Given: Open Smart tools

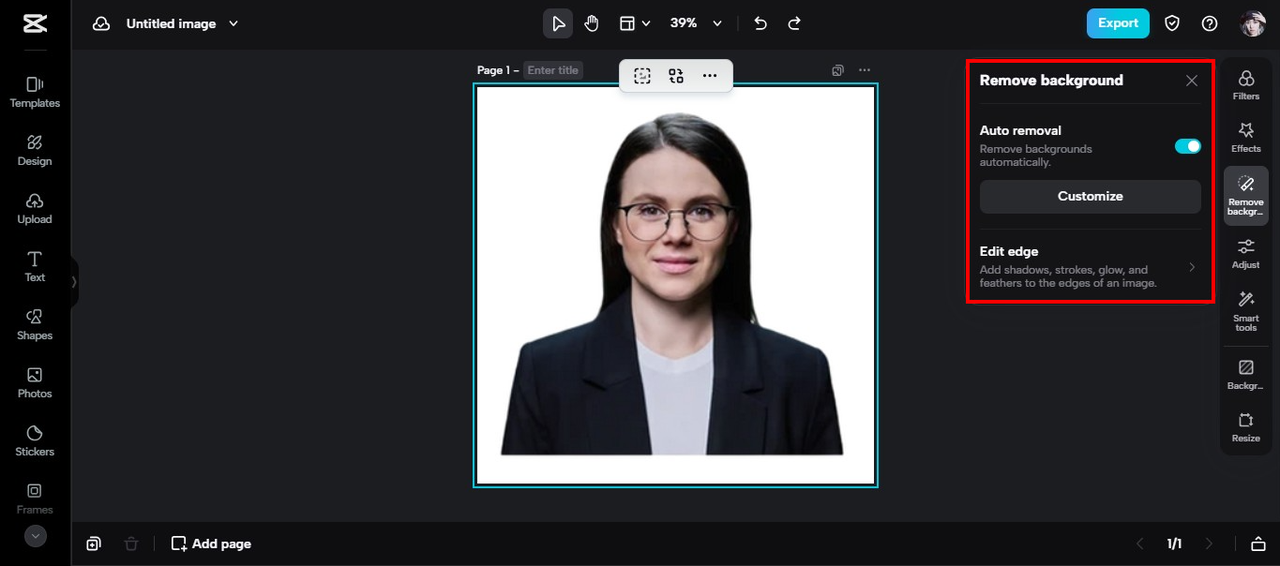Looking at the screenshot, I should (1246, 311).
